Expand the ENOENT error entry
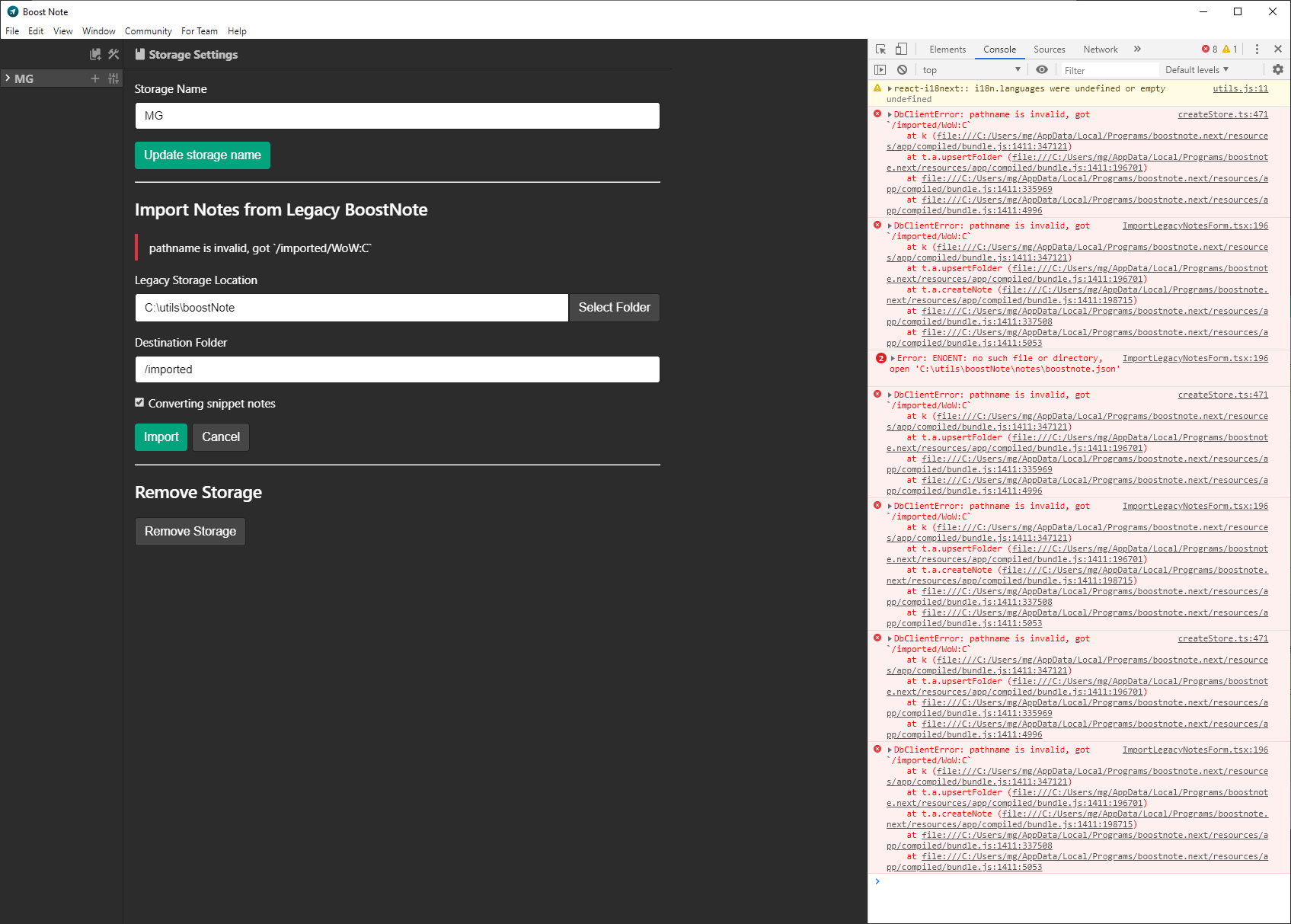The image size is (1291, 924). (x=893, y=359)
